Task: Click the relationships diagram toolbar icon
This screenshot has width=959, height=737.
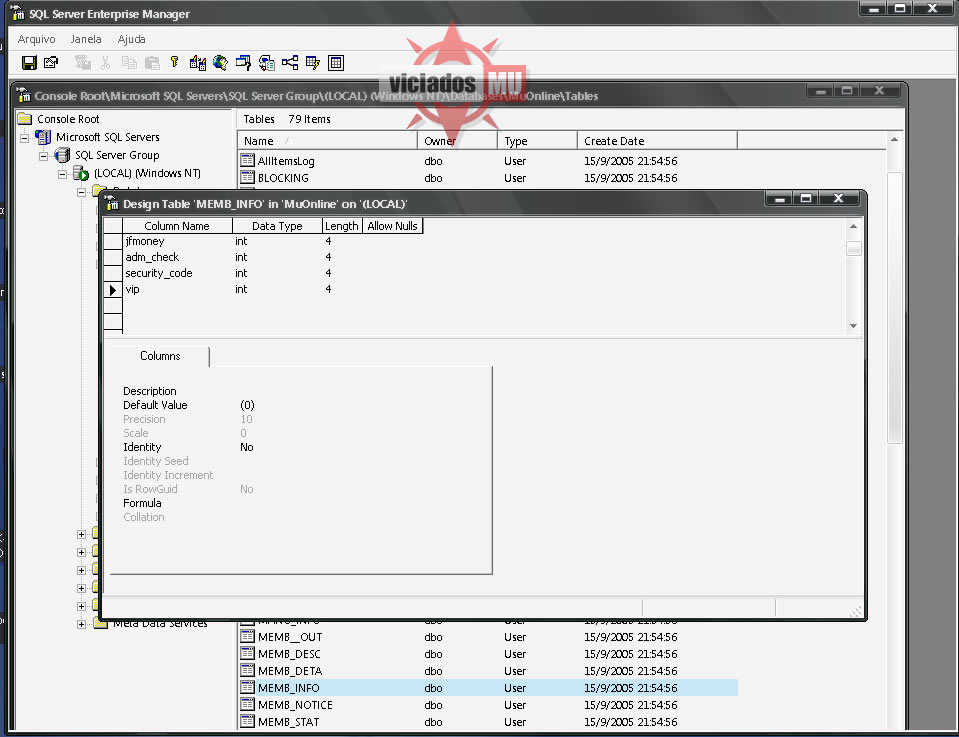Action: click(x=290, y=62)
